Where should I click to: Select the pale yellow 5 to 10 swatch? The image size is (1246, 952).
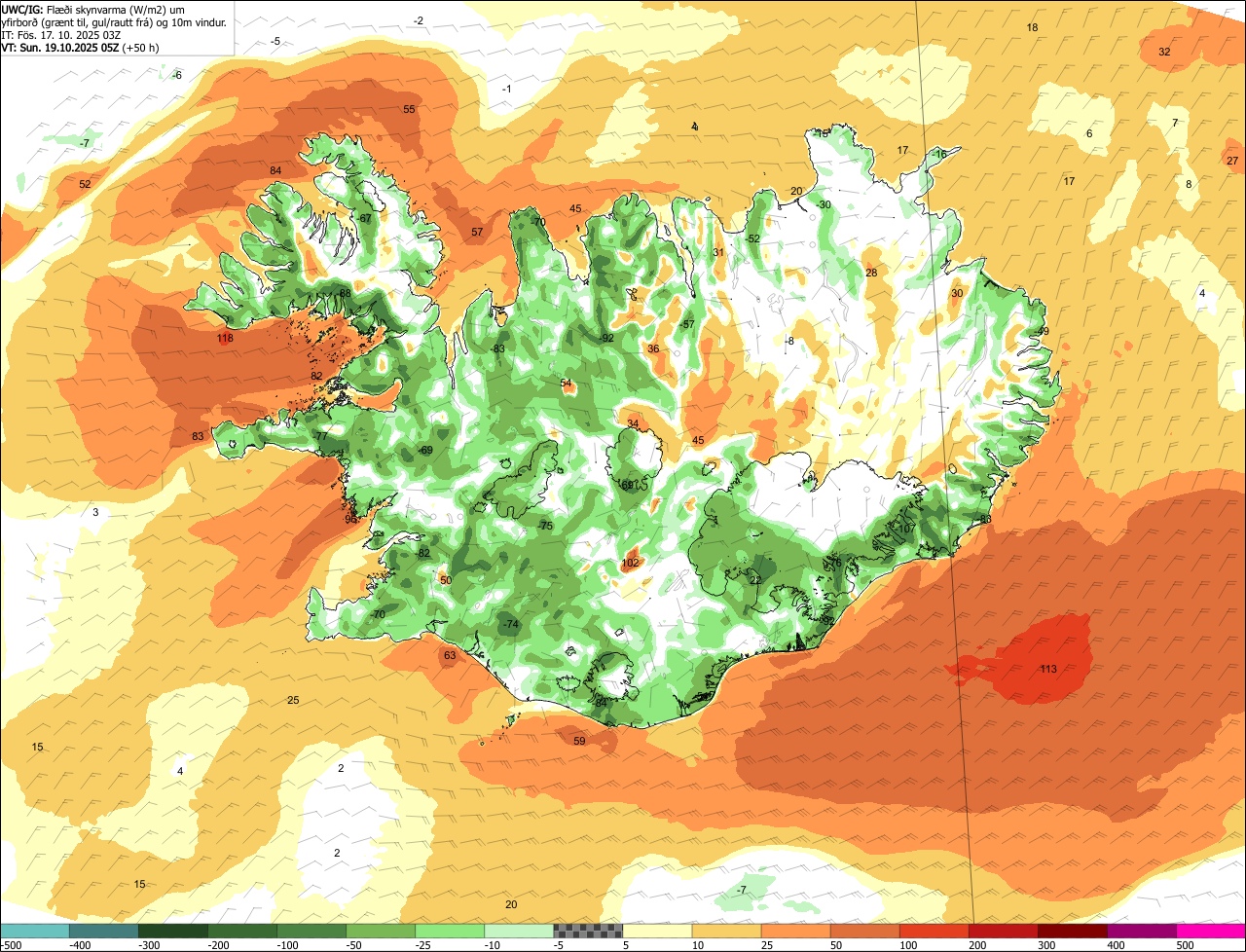(x=657, y=931)
